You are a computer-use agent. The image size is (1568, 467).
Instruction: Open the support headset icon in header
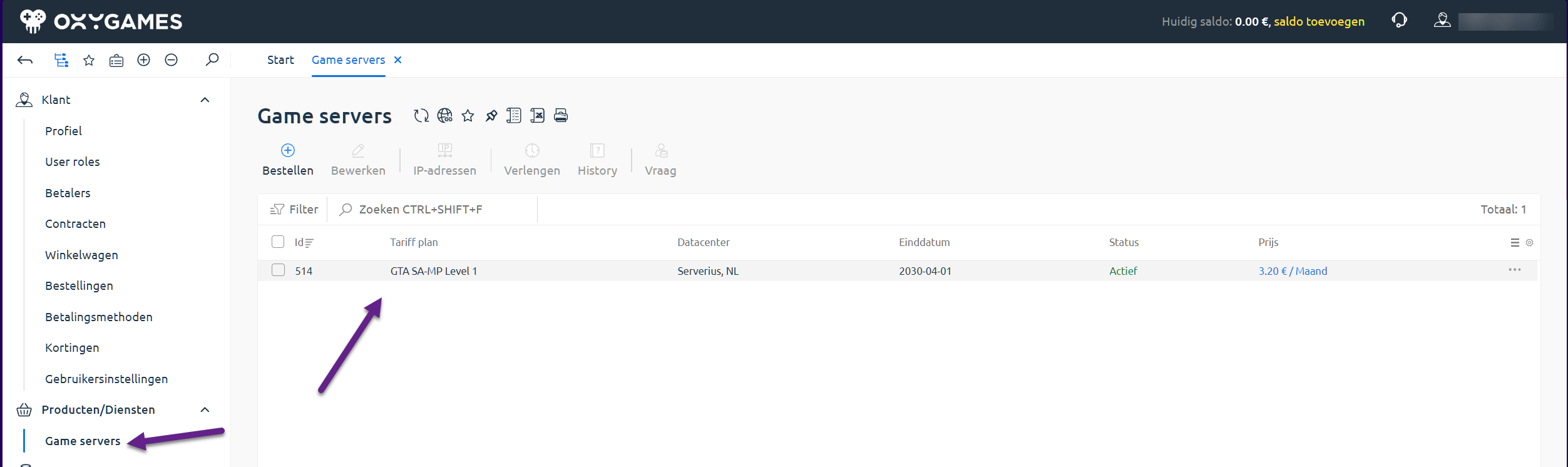[1400, 21]
